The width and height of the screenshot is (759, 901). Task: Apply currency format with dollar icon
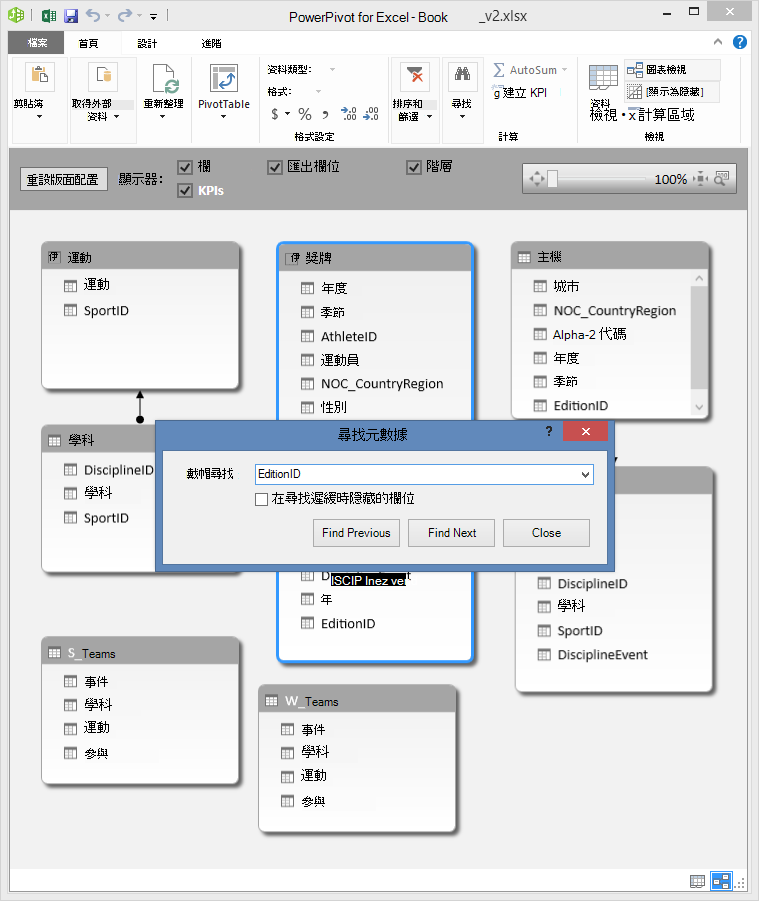[275, 114]
